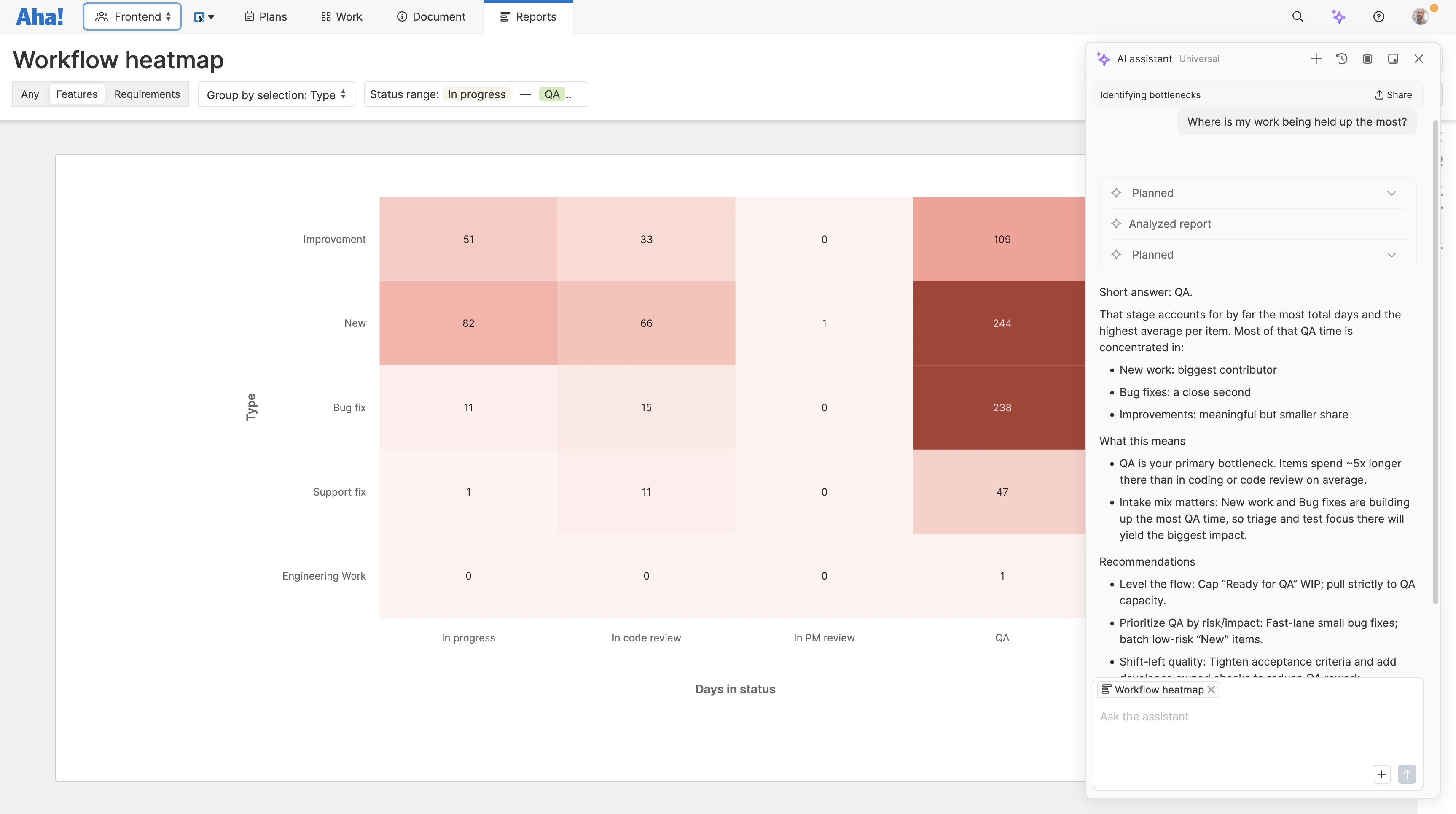This screenshot has height=814, width=1456.
Task: Open the Plans menu
Action: 266,16
